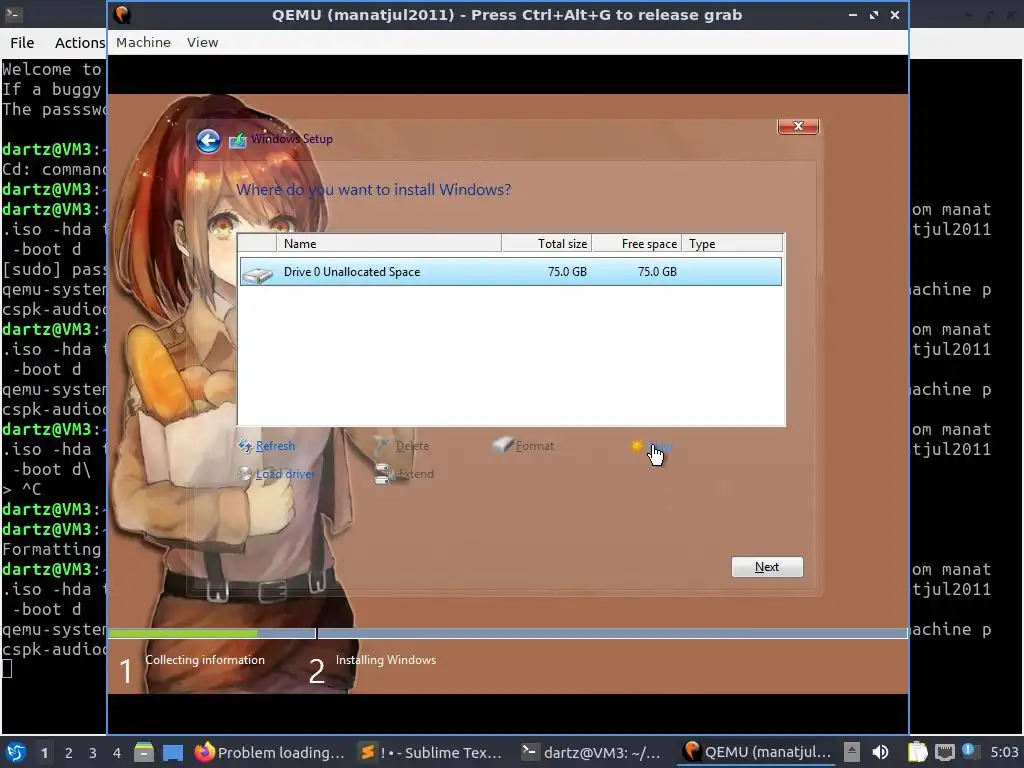
Task: Click the 5:03 clock on the taskbar
Action: pyautogui.click(x=1004, y=752)
